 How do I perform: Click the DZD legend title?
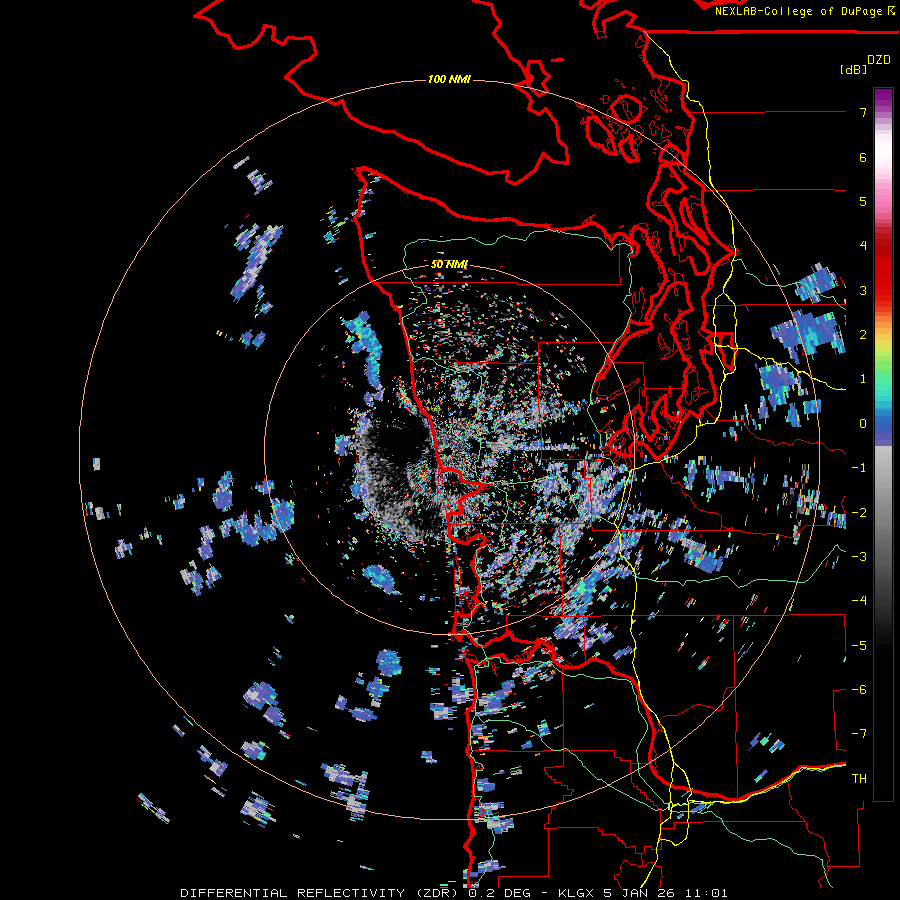click(879, 60)
